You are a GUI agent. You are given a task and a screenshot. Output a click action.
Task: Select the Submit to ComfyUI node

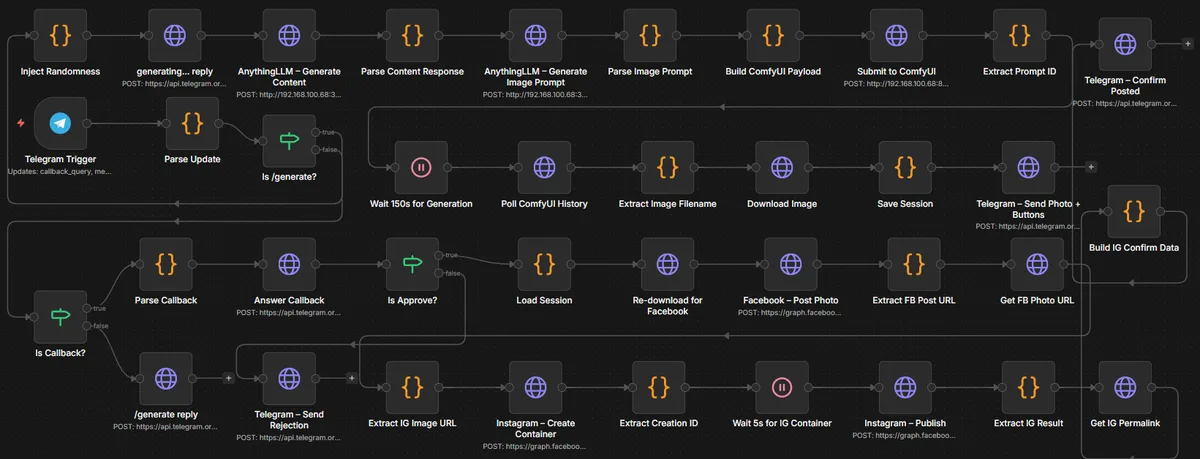coord(896,35)
